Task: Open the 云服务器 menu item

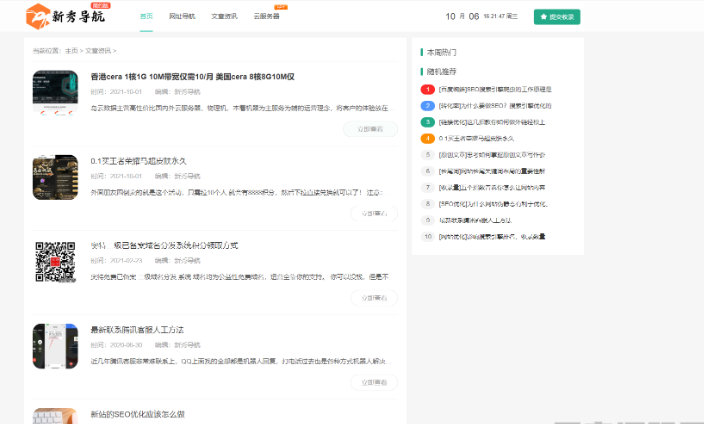Action: [266, 16]
